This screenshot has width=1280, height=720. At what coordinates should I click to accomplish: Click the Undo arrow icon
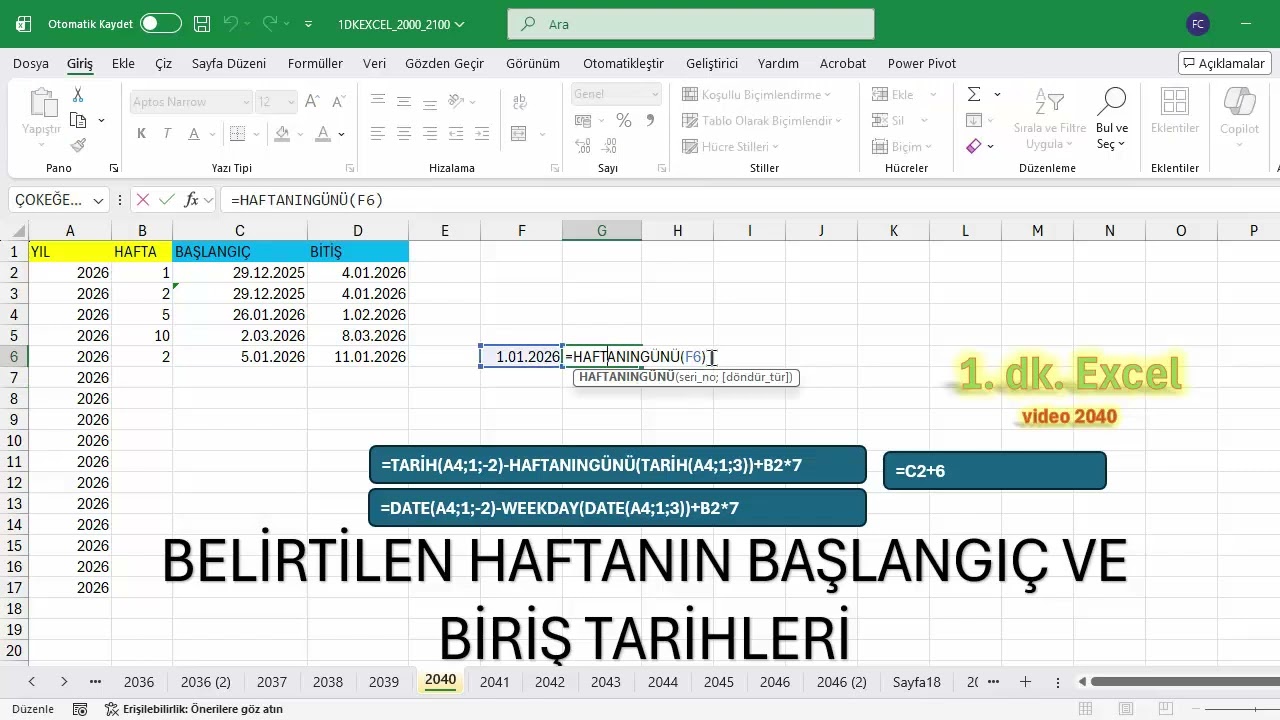tap(231, 23)
